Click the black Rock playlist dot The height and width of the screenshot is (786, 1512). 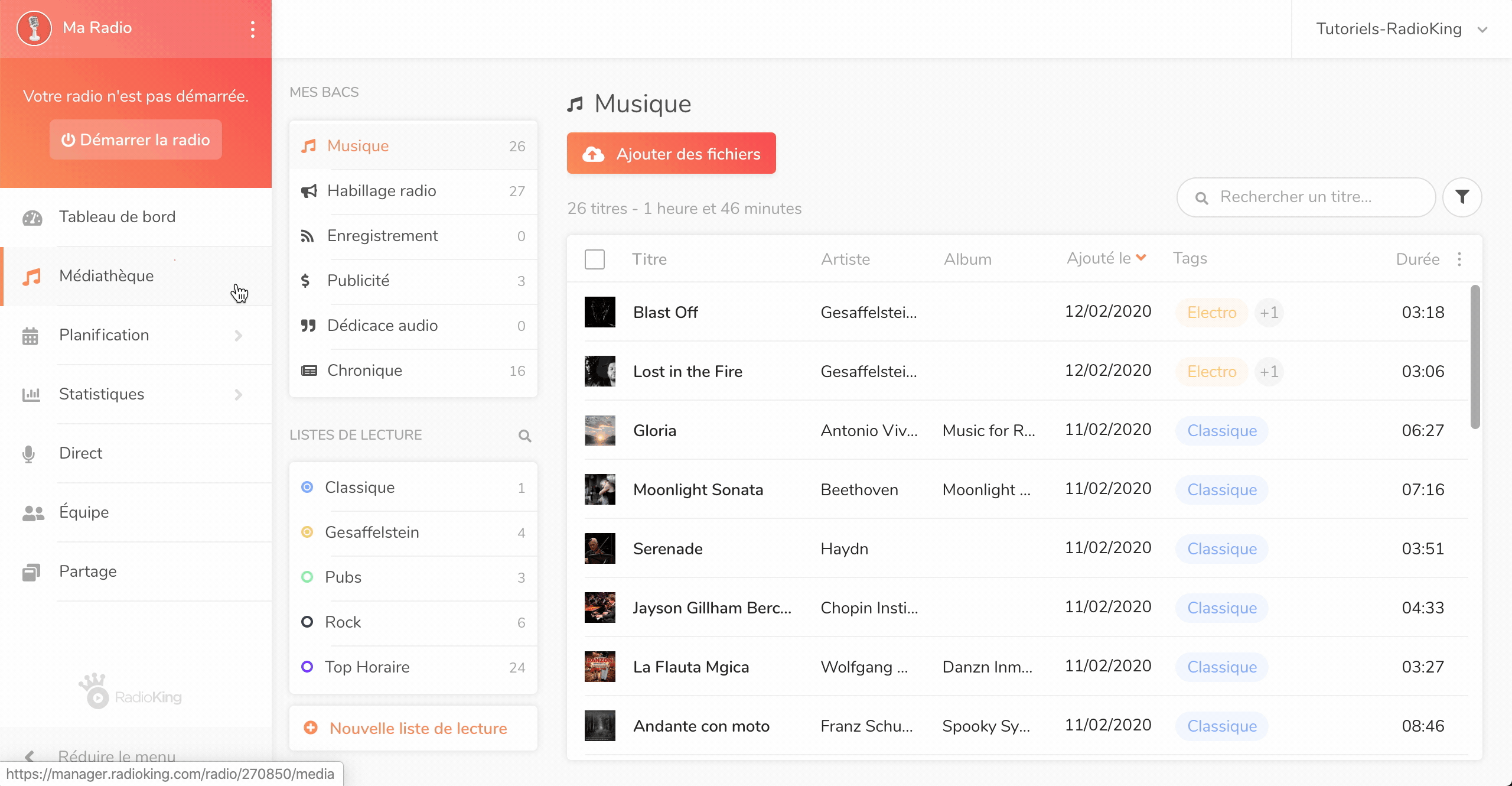(x=307, y=622)
